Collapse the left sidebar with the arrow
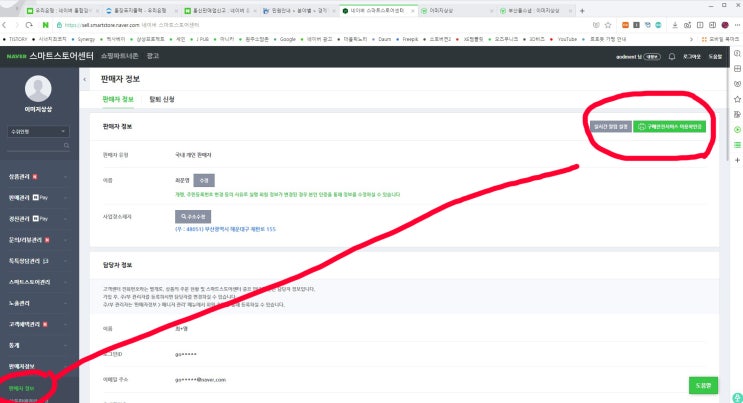Image resolution: width=743 pixels, height=403 pixels. (85, 79)
